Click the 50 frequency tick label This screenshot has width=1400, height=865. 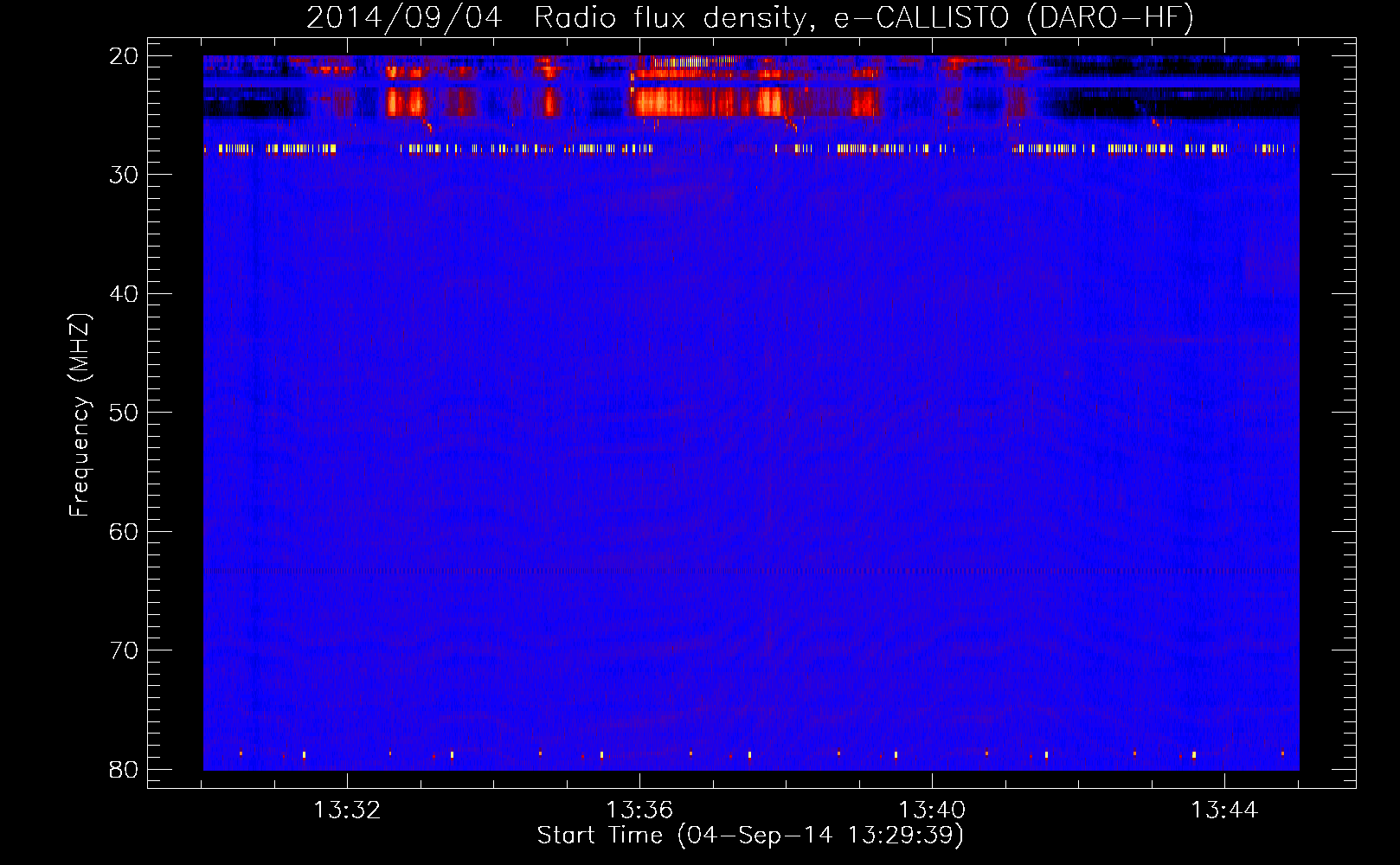(124, 413)
